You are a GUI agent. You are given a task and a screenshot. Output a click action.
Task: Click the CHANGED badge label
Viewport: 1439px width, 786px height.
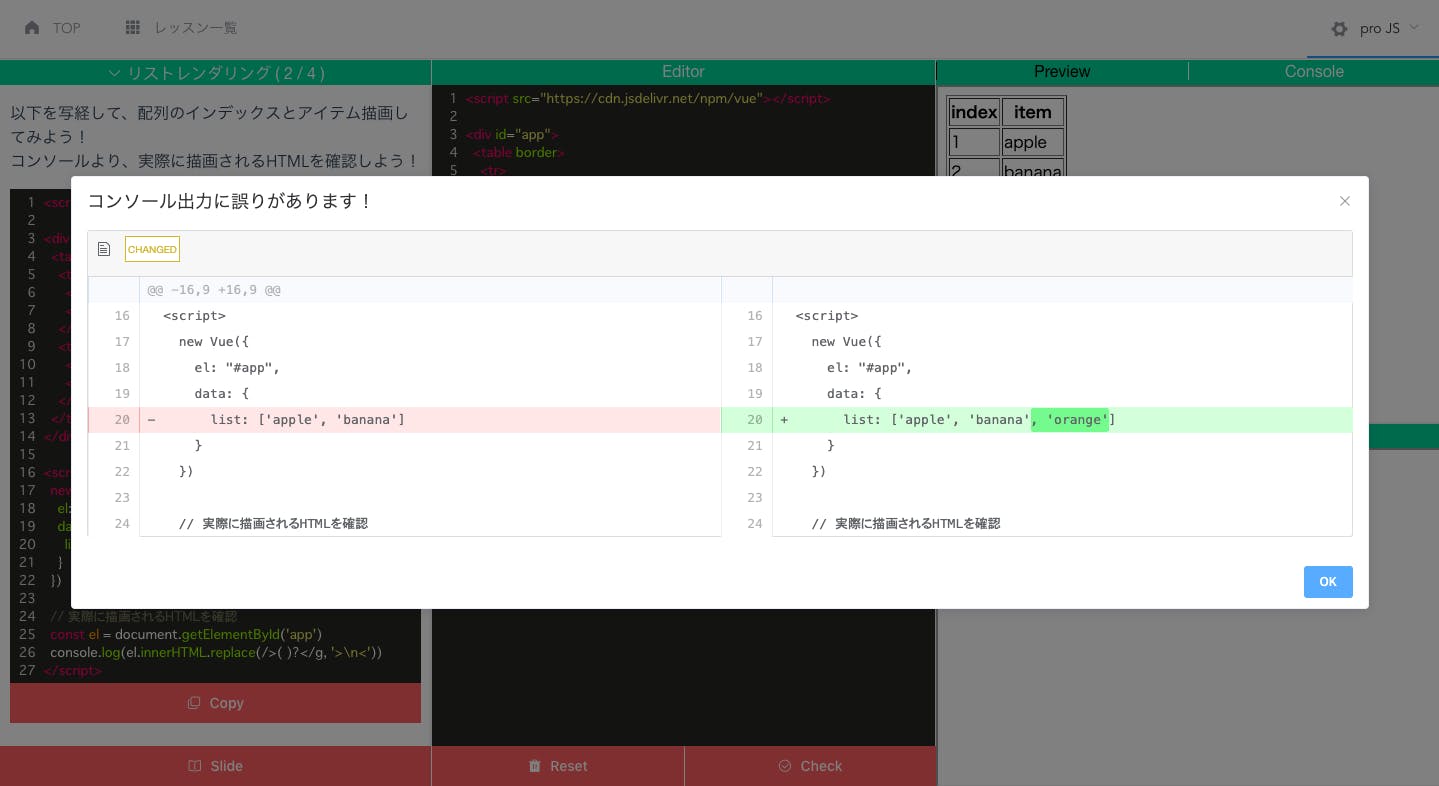tap(152, 249)
